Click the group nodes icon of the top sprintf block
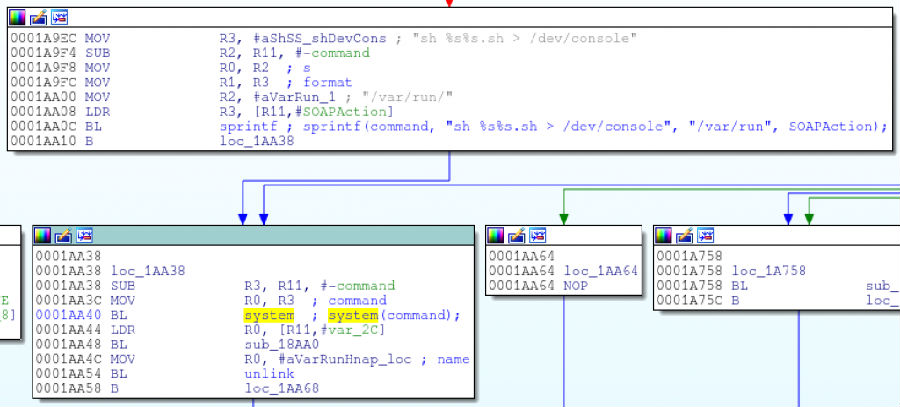 coord(59,18)
